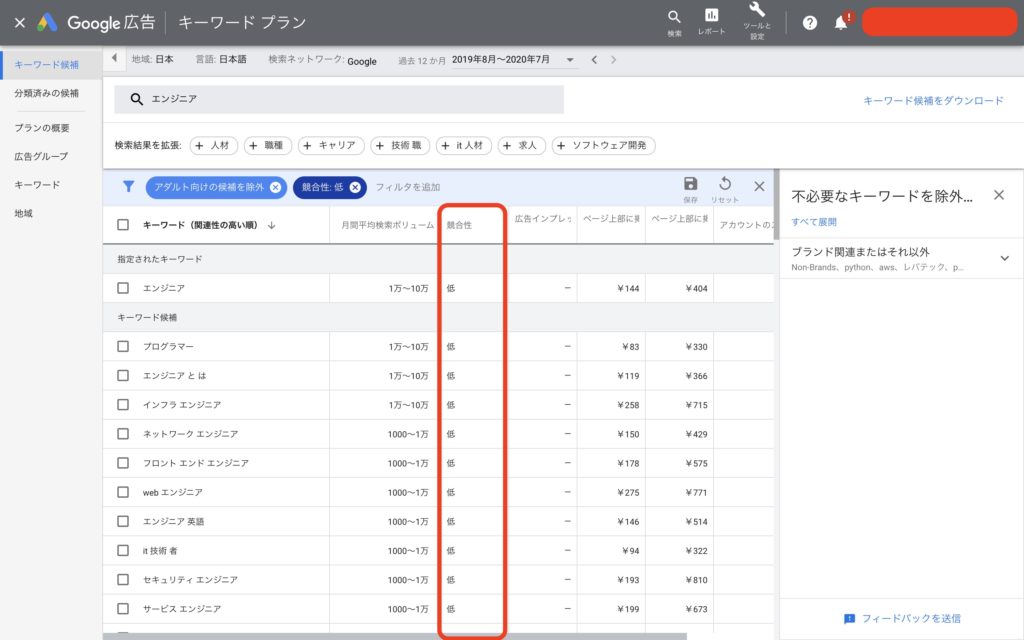Image resolution: width=1024 pixels, height=640 pixels.
Task: Close the keyword plan with the X icon
Action: click(20, 23)
